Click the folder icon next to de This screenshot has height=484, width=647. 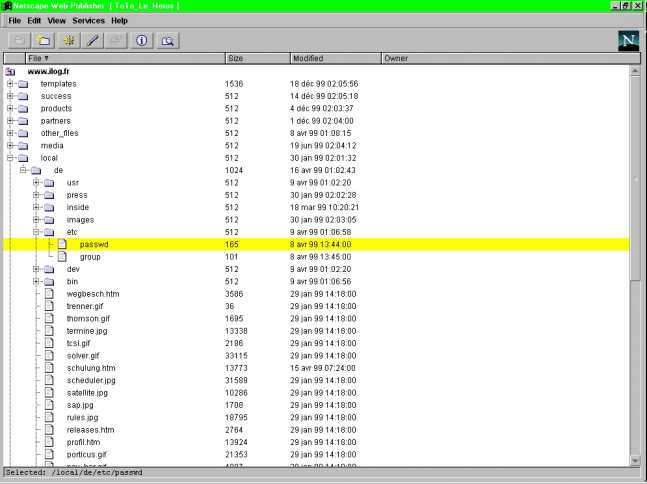pyautogui.click(x=36, y=170)
